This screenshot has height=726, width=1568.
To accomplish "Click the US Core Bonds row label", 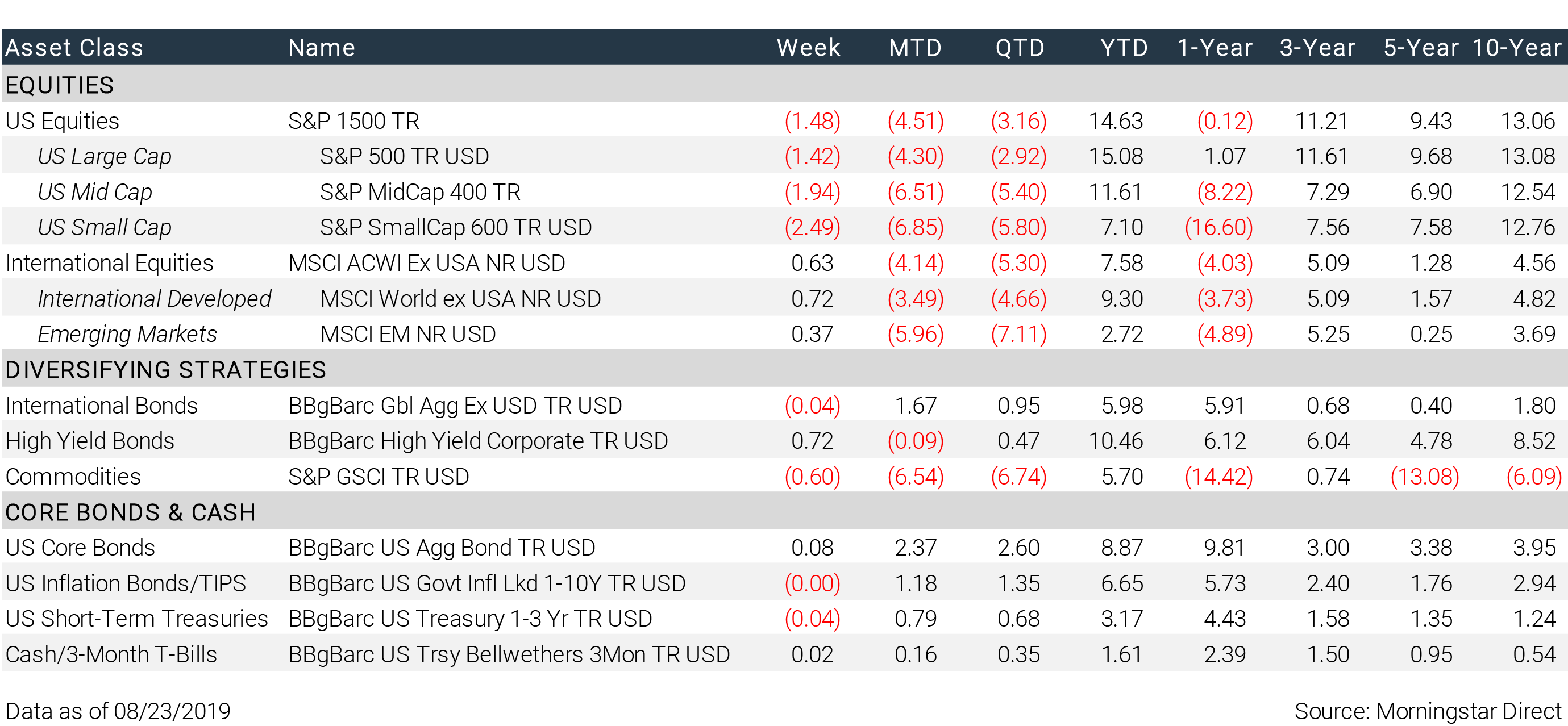I will (x=80, y=548).
